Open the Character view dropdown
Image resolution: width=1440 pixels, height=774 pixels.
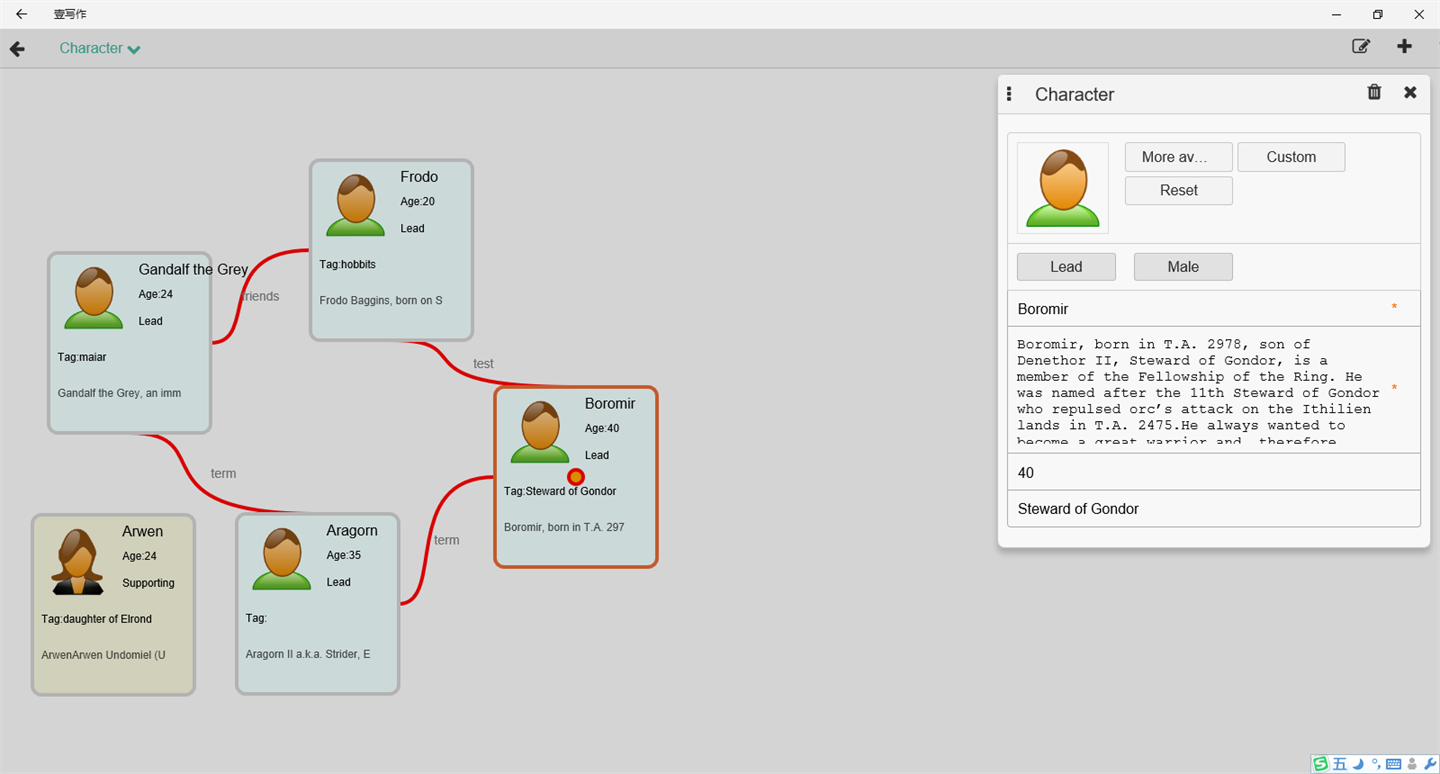tap(100, 48)
